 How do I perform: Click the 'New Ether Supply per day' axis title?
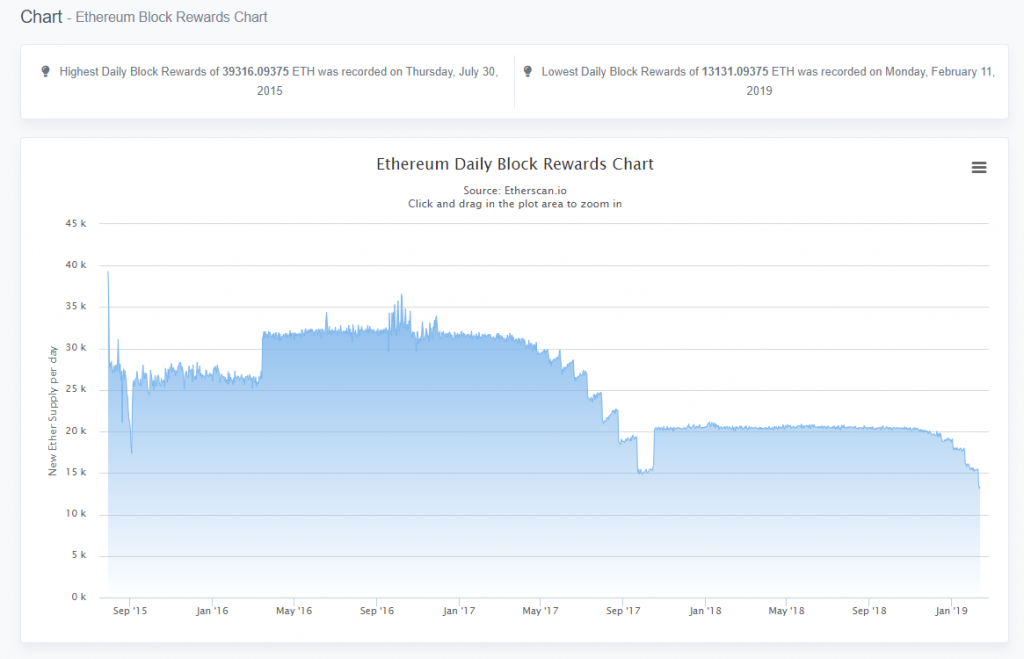53,410
